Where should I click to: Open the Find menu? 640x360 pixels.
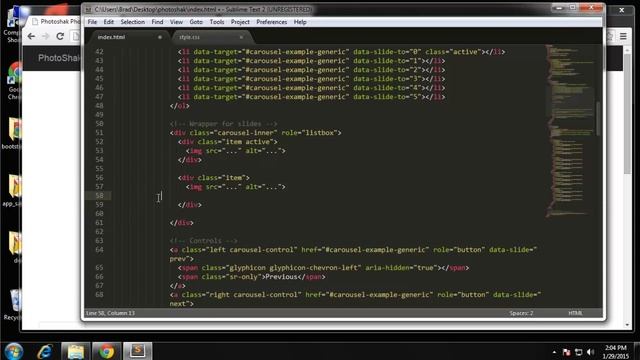[x=157, y=22]
